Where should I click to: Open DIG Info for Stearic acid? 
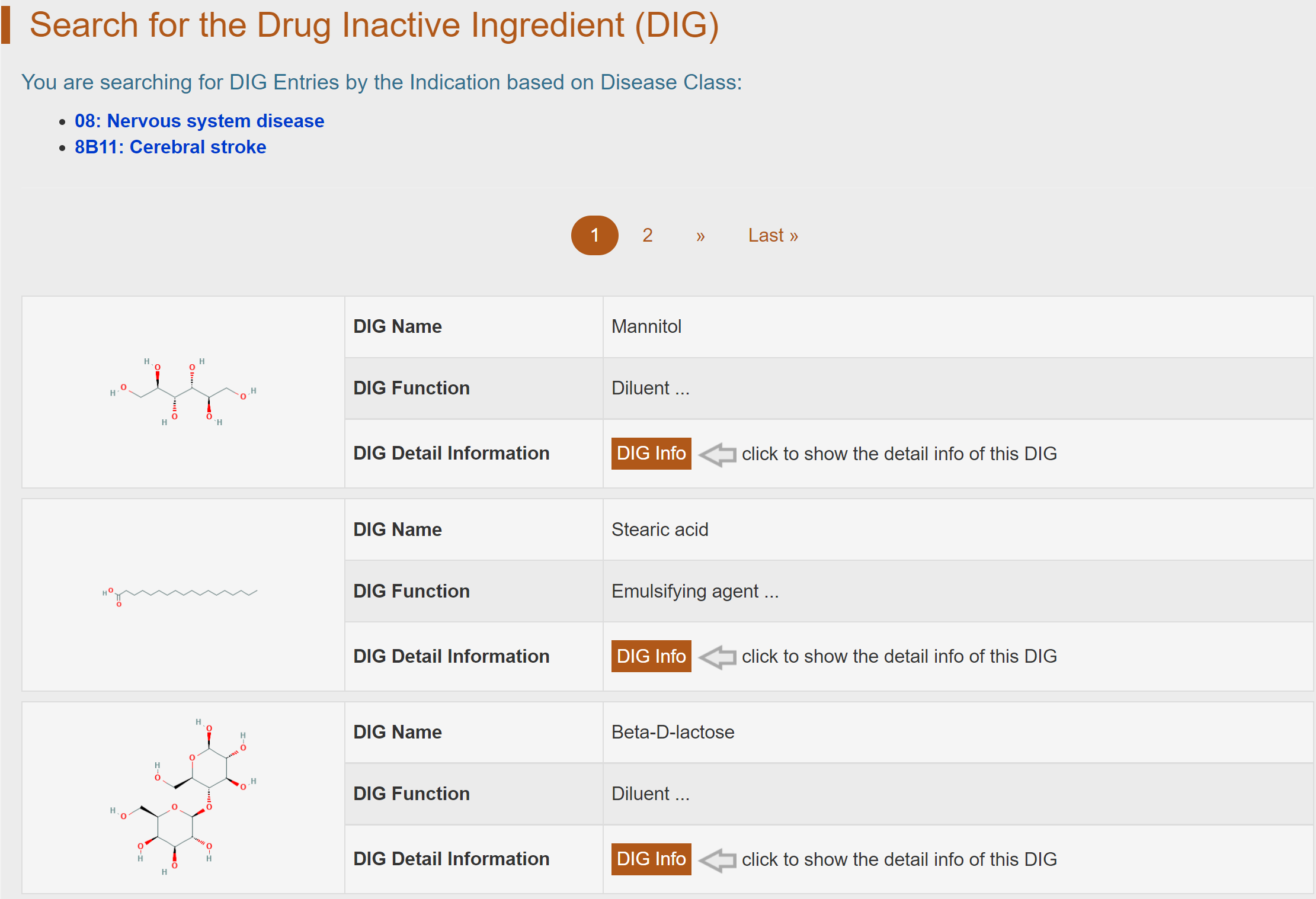(651, 656)
